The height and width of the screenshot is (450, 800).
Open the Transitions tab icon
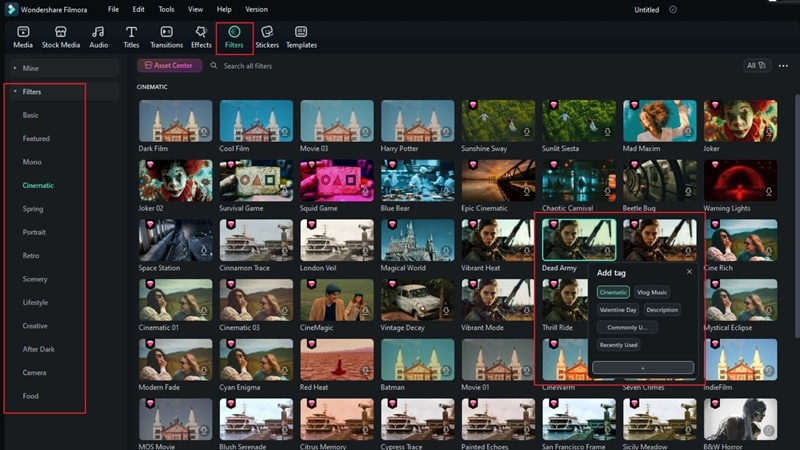tap(166, 32)
